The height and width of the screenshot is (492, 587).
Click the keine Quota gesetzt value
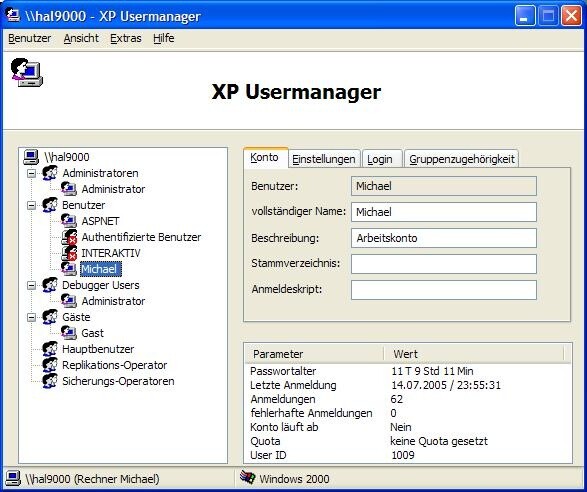[439, 441]
